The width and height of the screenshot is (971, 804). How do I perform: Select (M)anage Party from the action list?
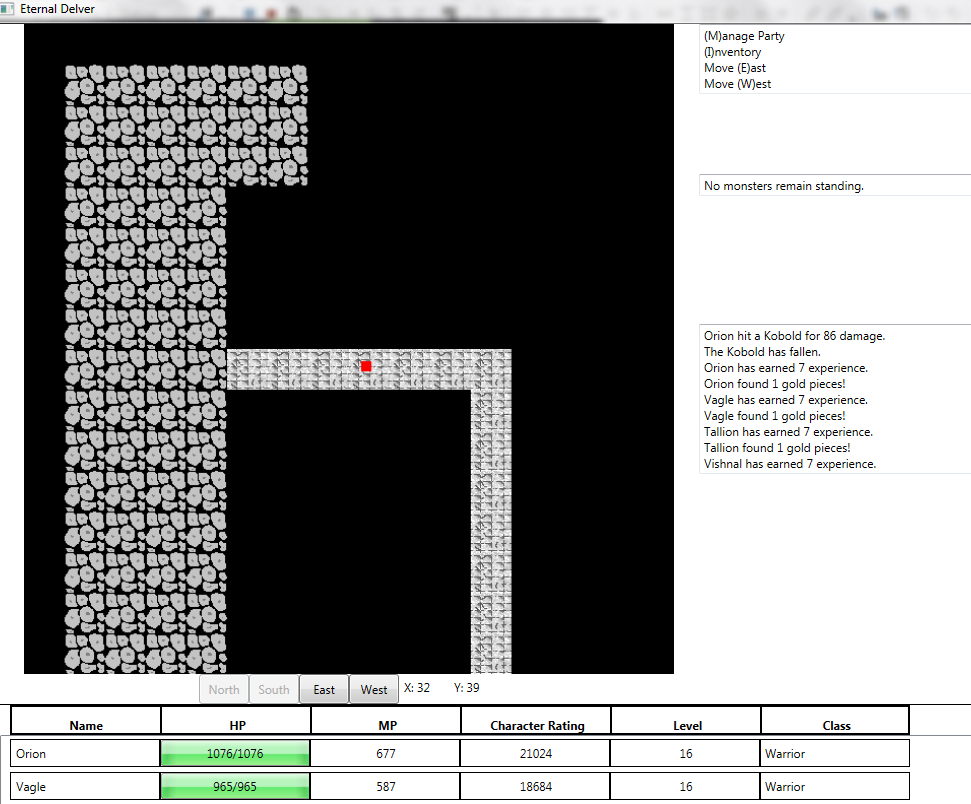(744, 36)
